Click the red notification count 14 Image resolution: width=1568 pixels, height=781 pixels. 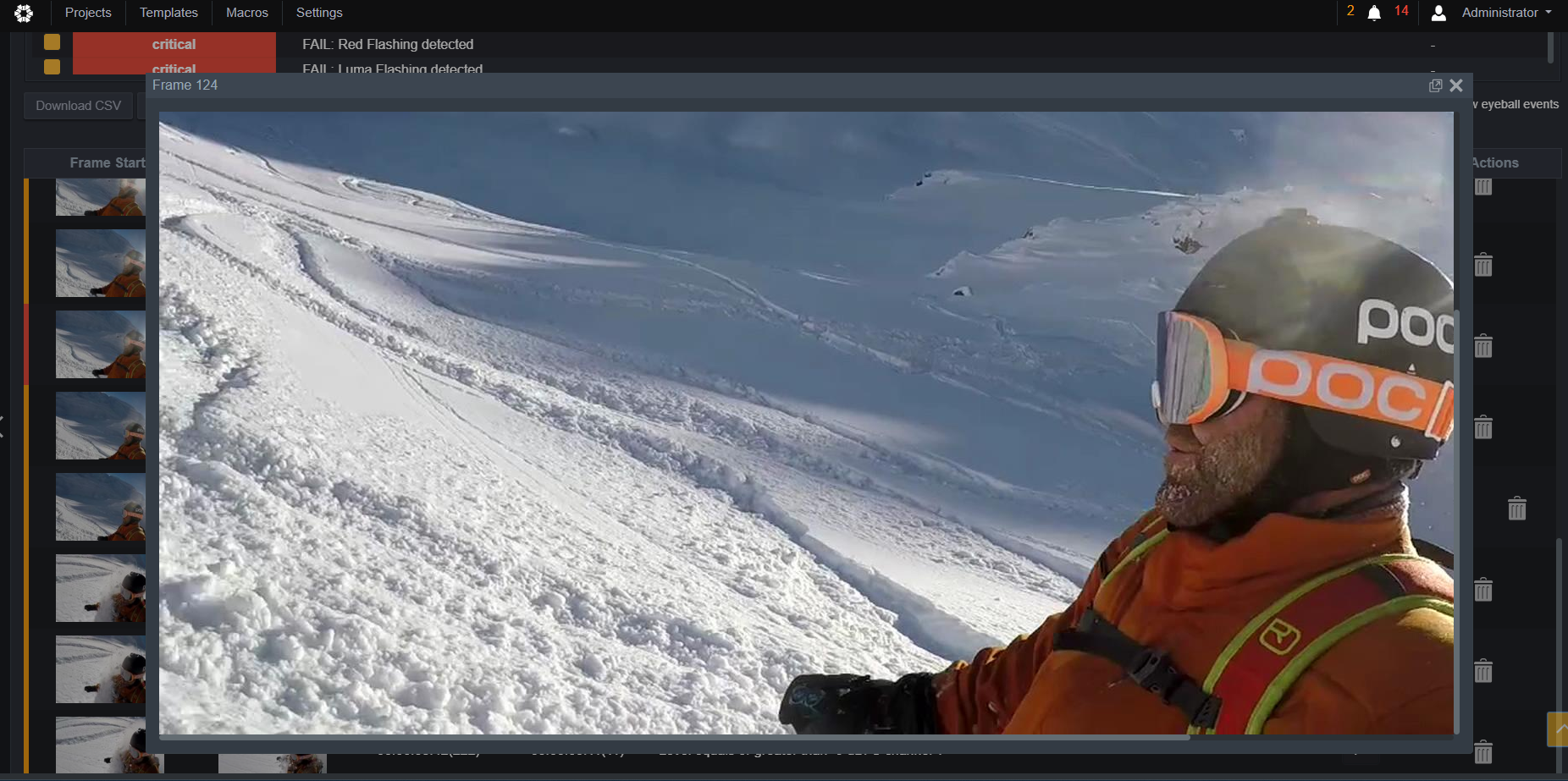[x=1401, y=11]
